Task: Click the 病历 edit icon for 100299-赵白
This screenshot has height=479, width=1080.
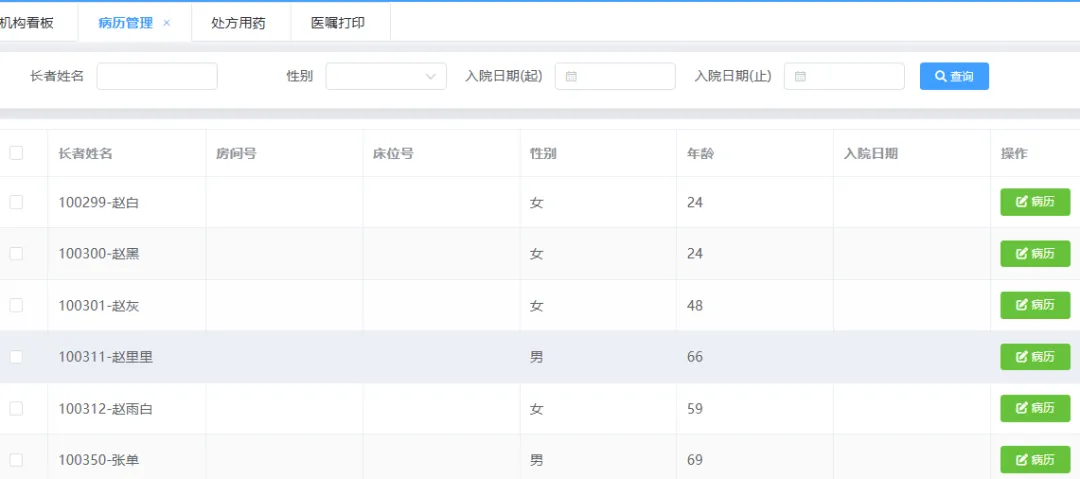Action: coord(1021,202)
